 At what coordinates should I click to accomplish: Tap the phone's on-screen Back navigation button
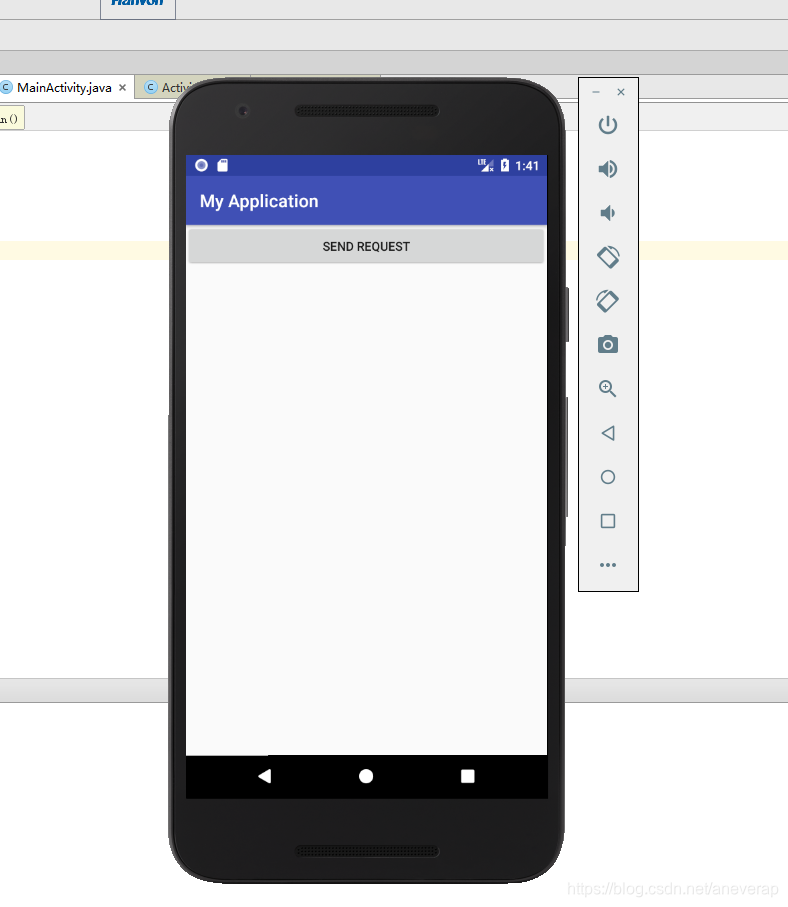[264, 776]
